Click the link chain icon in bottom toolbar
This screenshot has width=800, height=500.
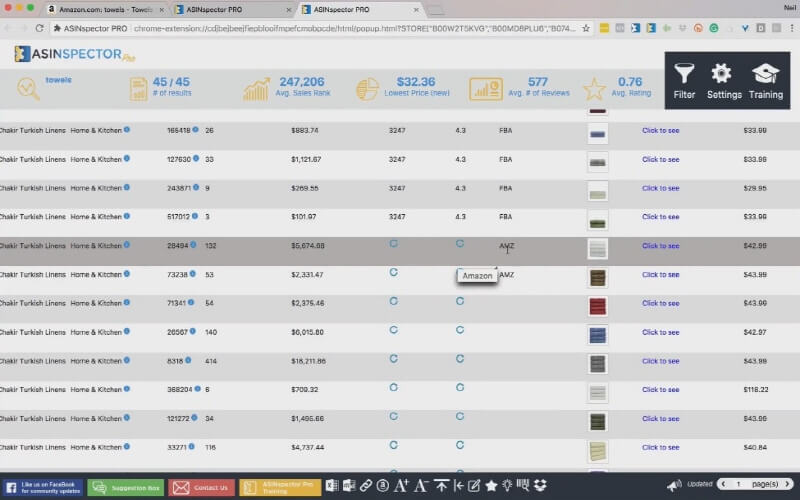(x=366, y=485)
